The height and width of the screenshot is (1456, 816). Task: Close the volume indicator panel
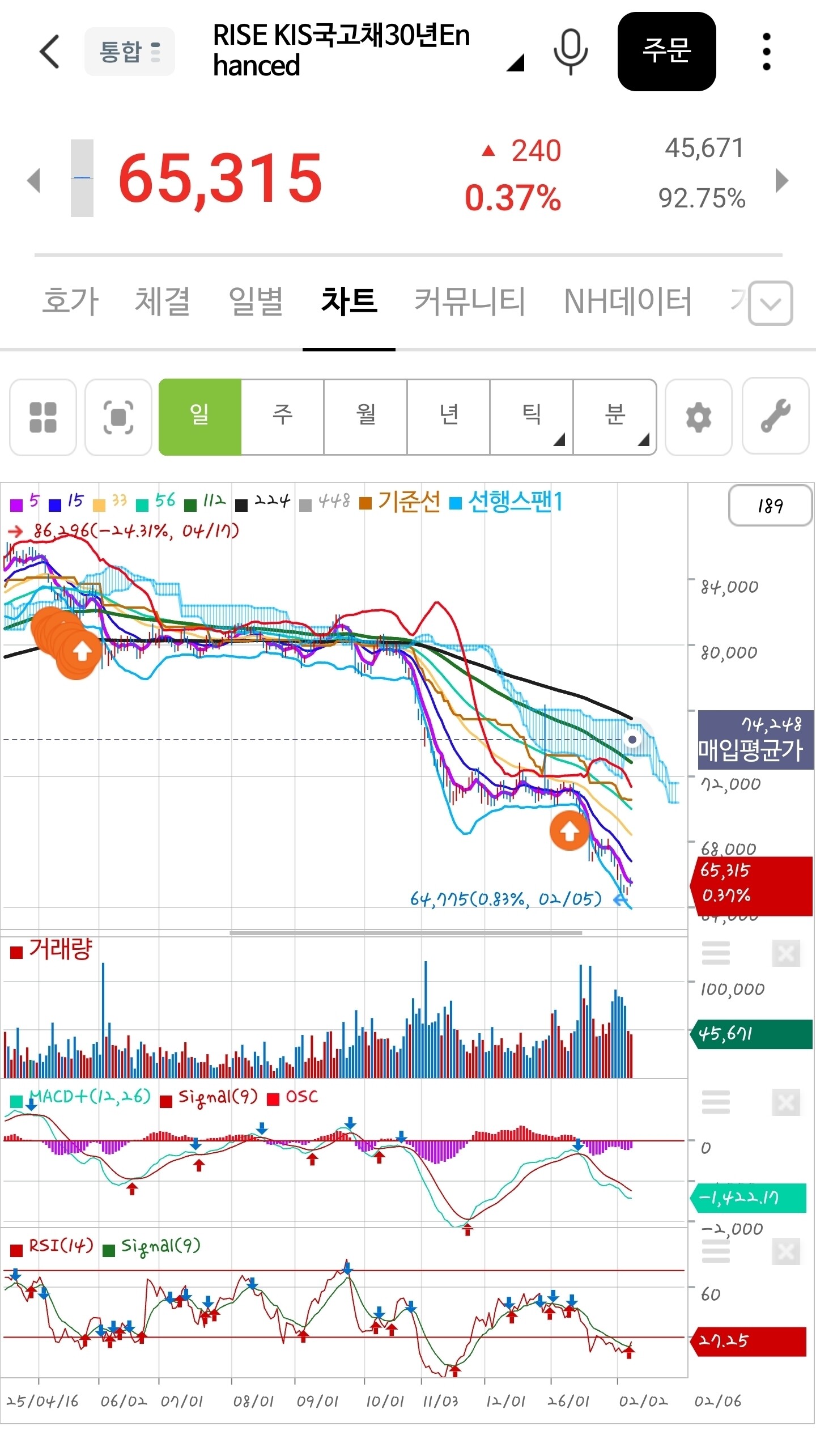(786, 953)
